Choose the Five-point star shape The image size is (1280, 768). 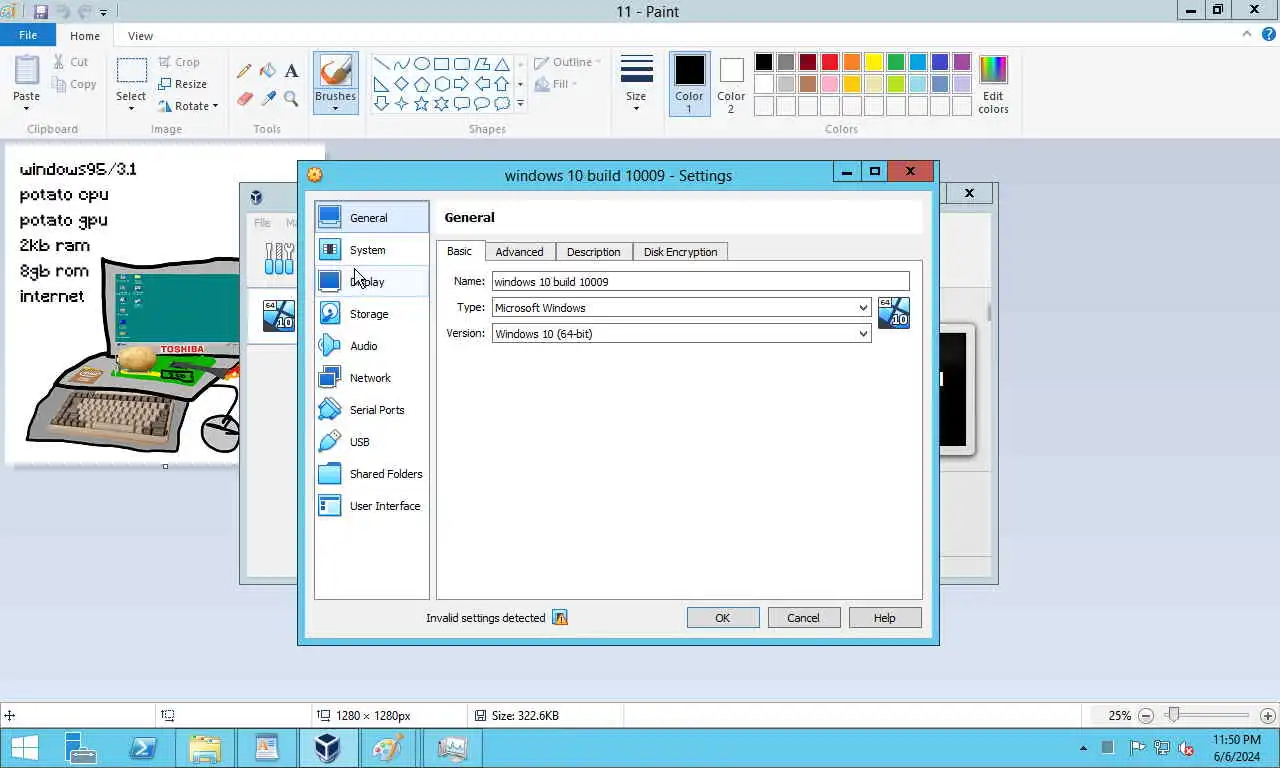tap(421, 103)
